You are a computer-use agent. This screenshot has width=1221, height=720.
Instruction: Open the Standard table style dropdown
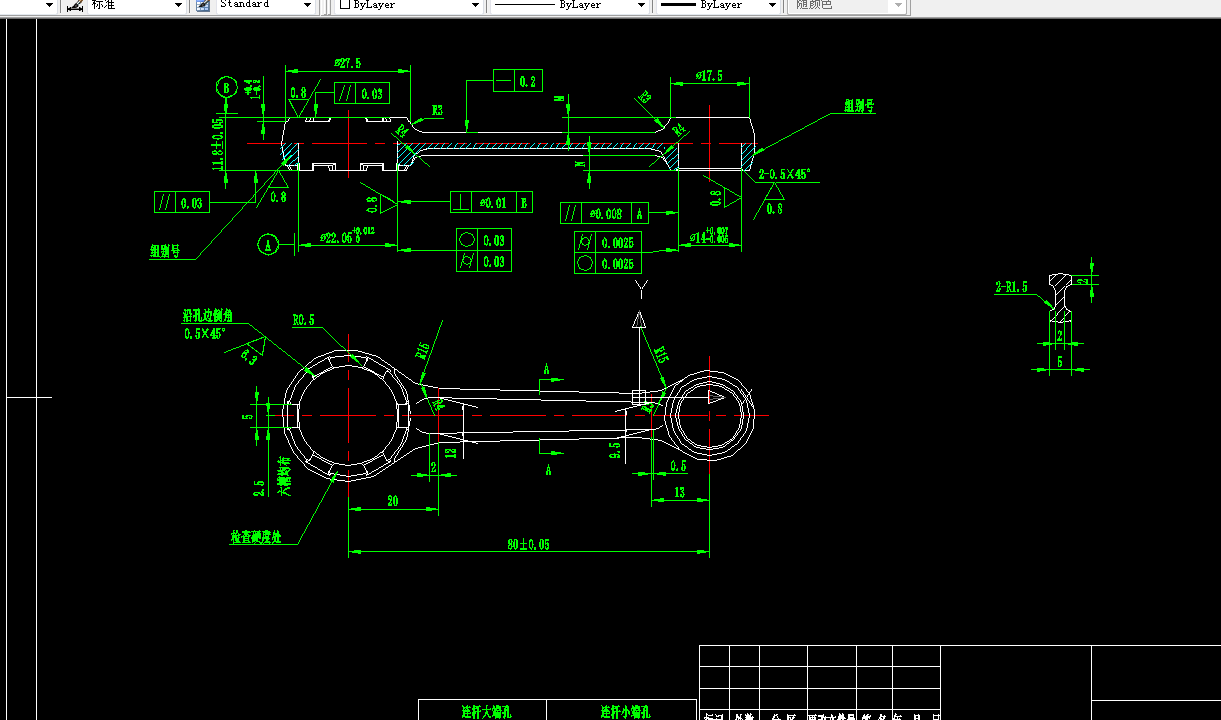(x=307, y=5)
